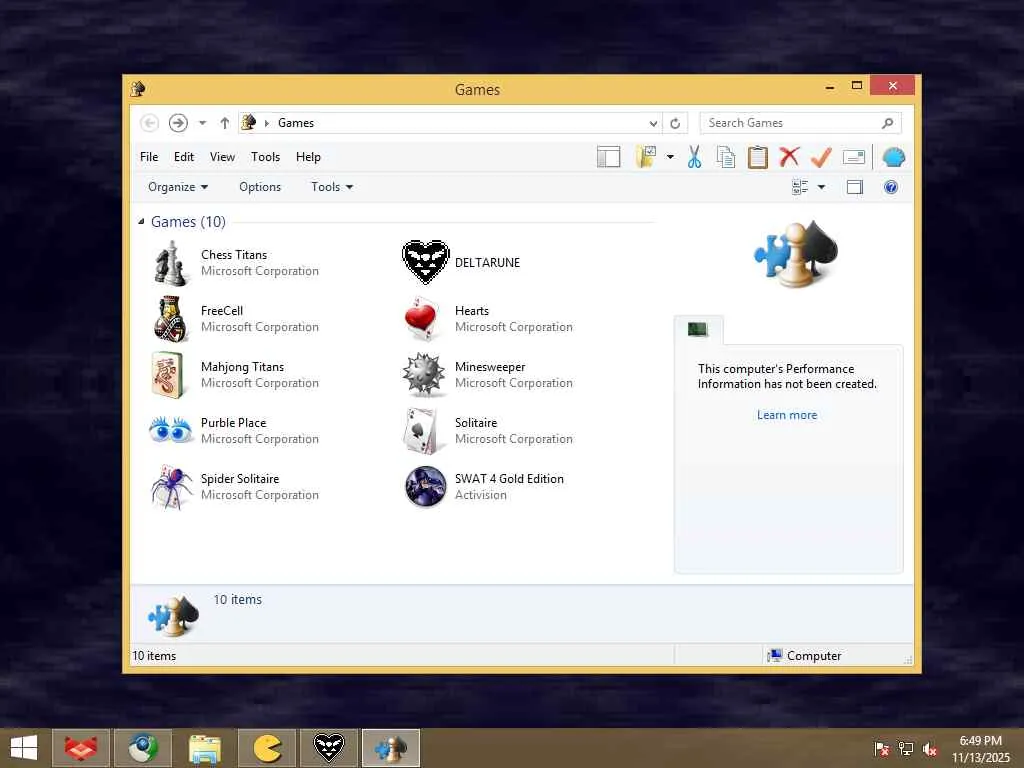Image resolution: width=1024 pixels, height=768 pixels.
Task: Click the Windows Start button
Action: point(24,748)
